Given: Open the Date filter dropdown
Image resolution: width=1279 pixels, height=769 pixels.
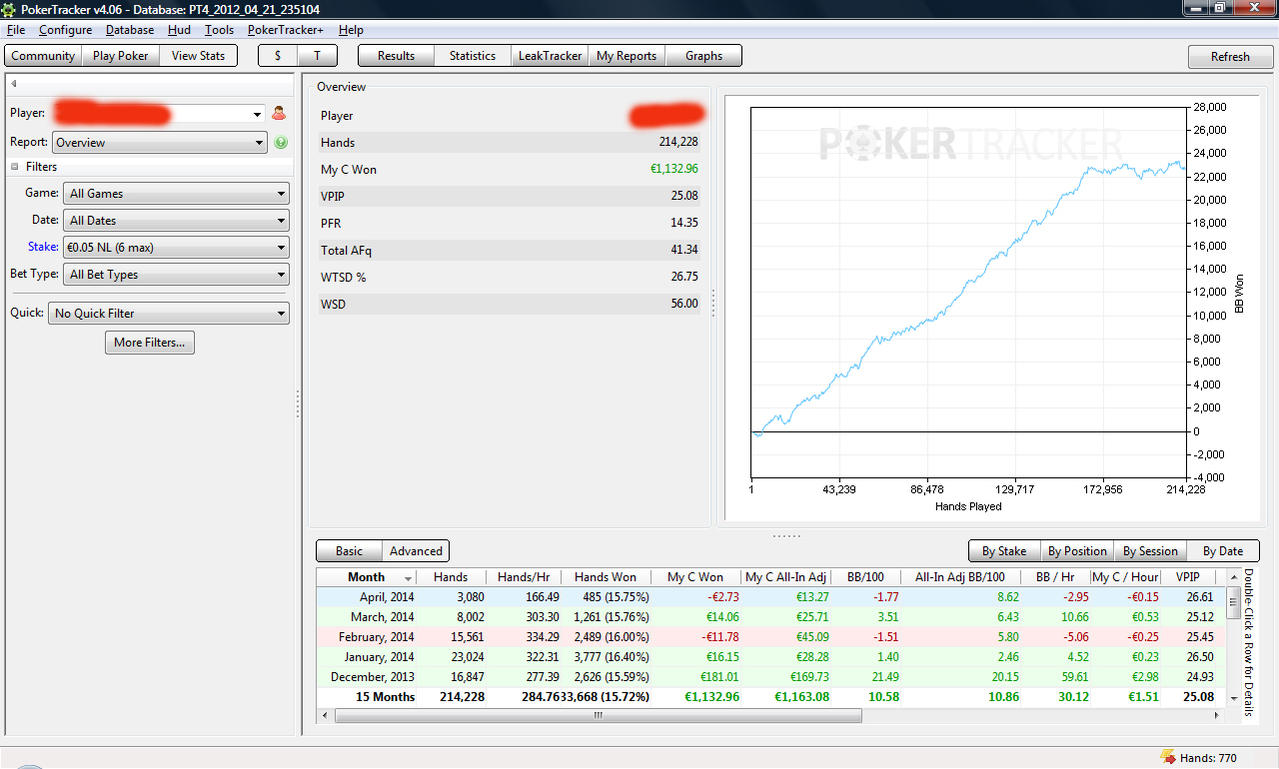Looking at the screenshot, I should coord(176,221).
